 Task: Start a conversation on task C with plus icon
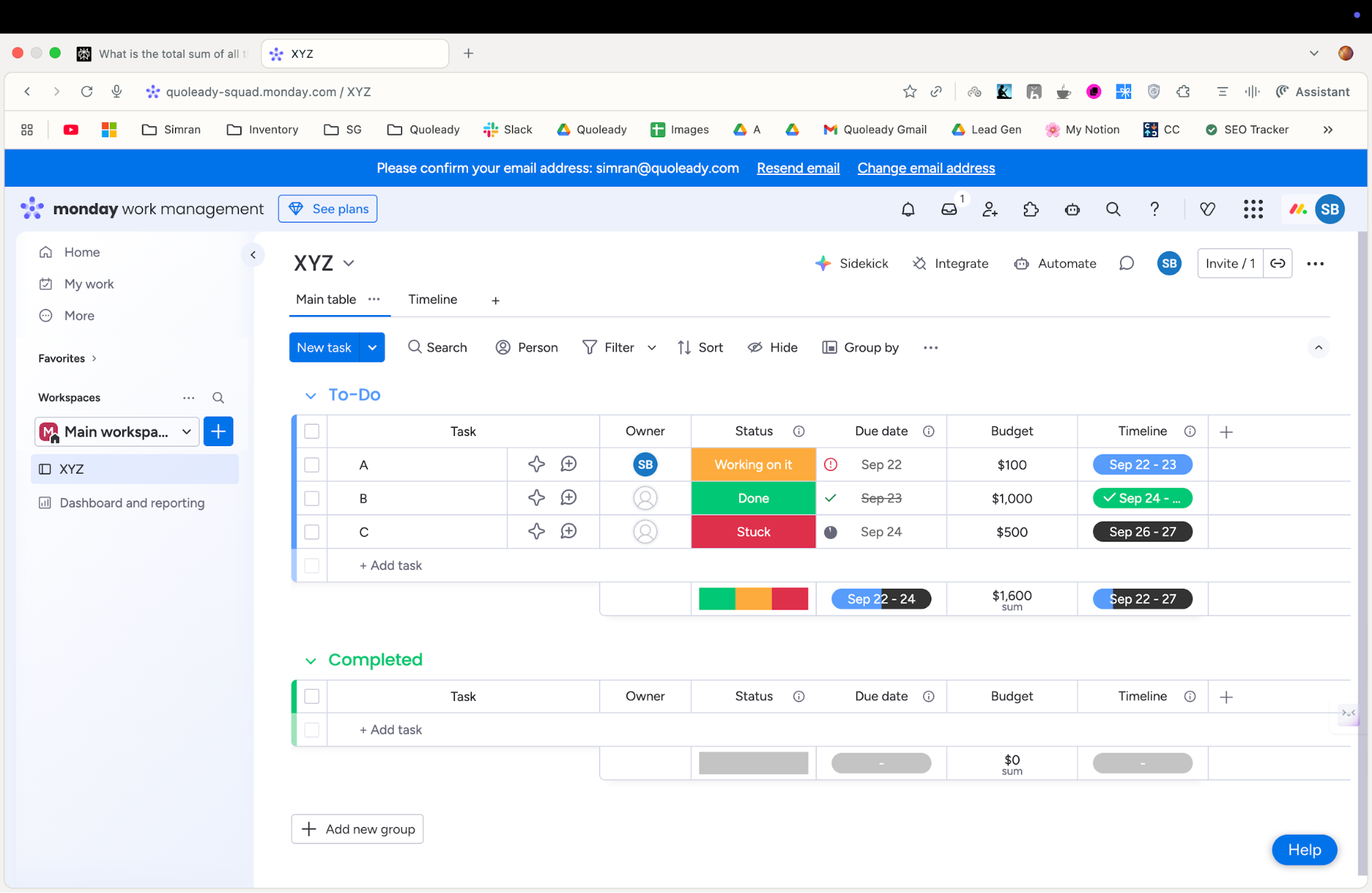568,531
